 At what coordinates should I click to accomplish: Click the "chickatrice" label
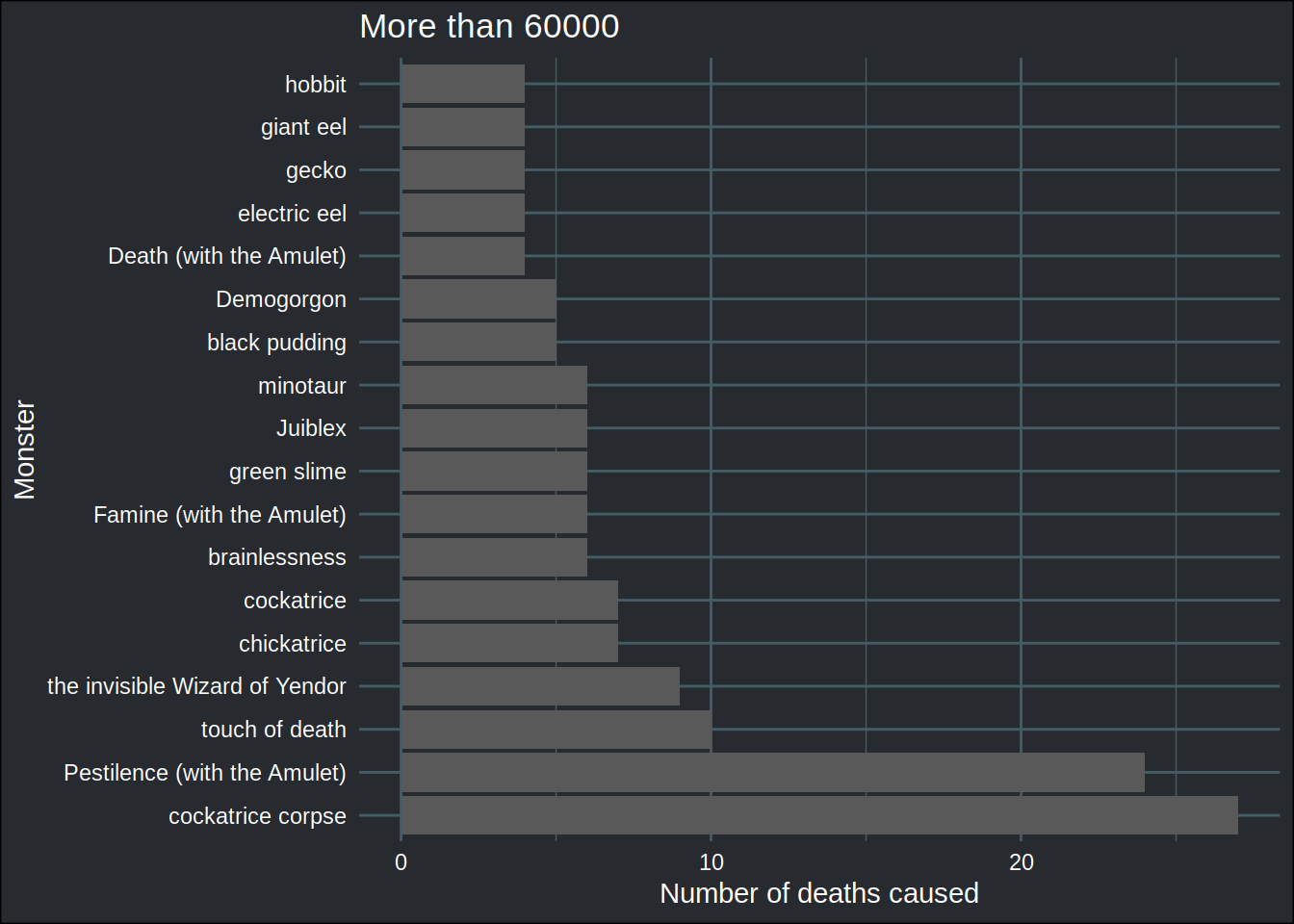click(293, 644)
